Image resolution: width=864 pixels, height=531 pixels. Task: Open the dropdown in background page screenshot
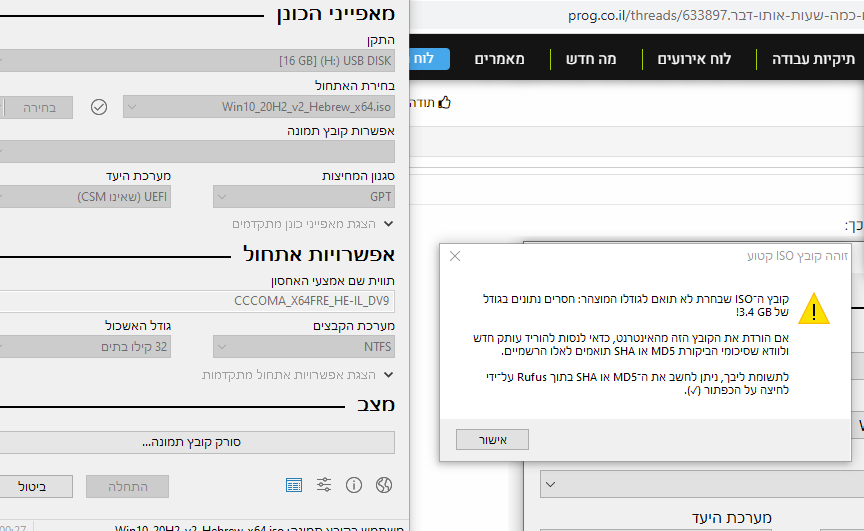(702, 484)
